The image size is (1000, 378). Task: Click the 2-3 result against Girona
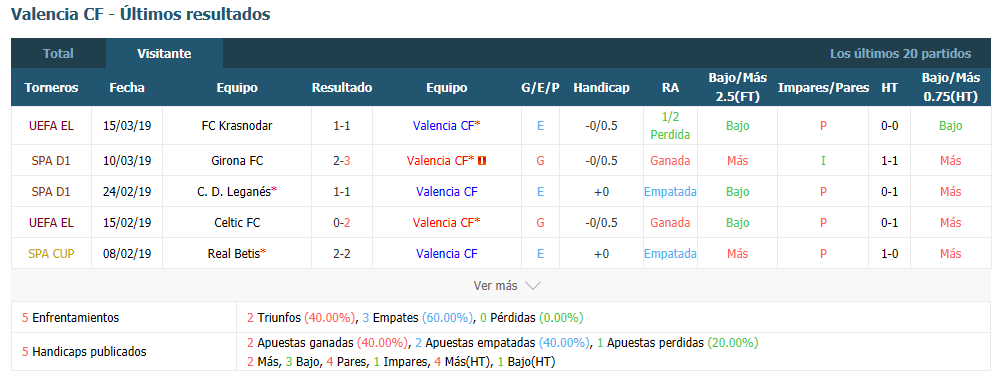(x=341, y=161)
